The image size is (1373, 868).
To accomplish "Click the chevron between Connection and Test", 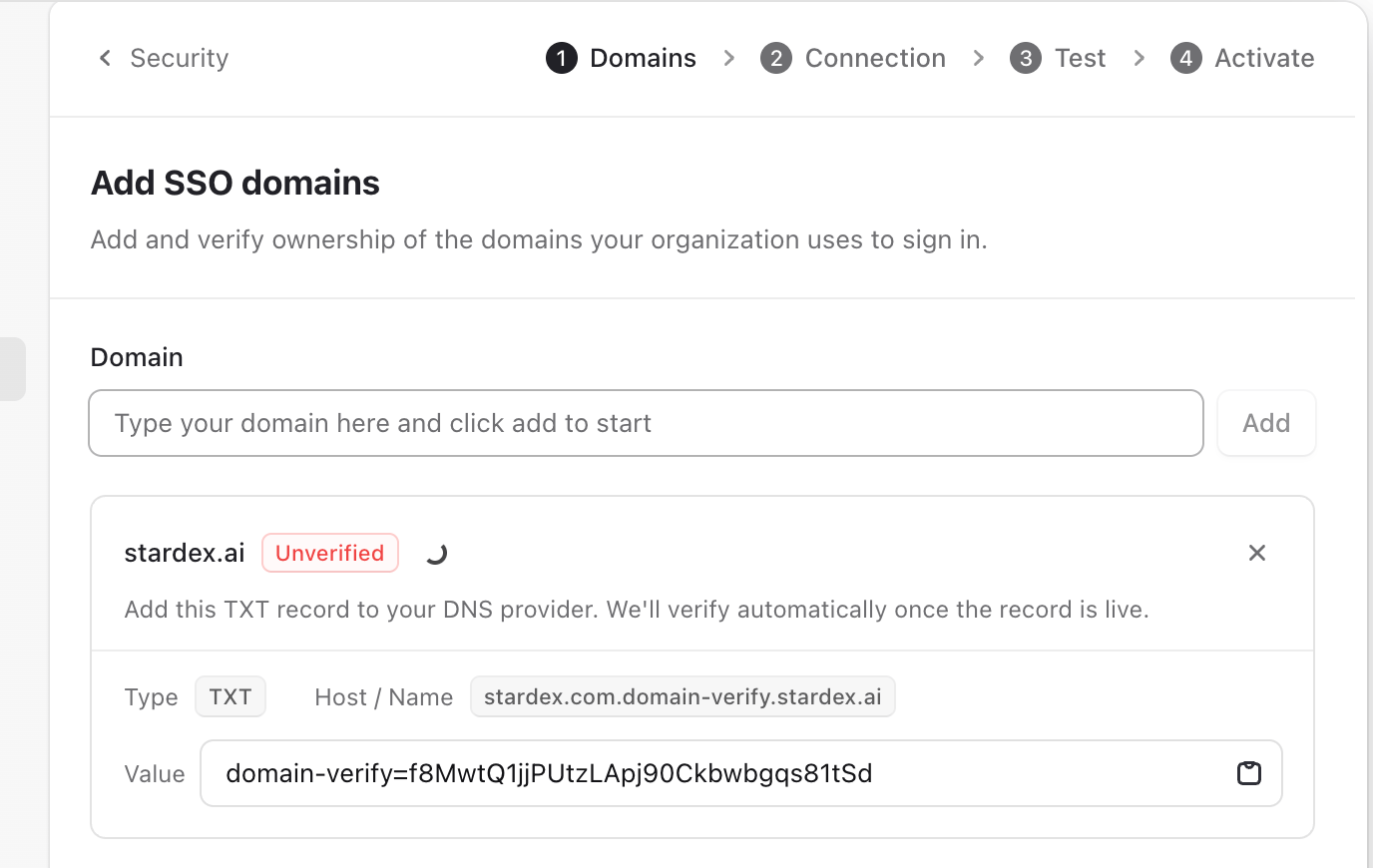I will (x=979, y=58).
